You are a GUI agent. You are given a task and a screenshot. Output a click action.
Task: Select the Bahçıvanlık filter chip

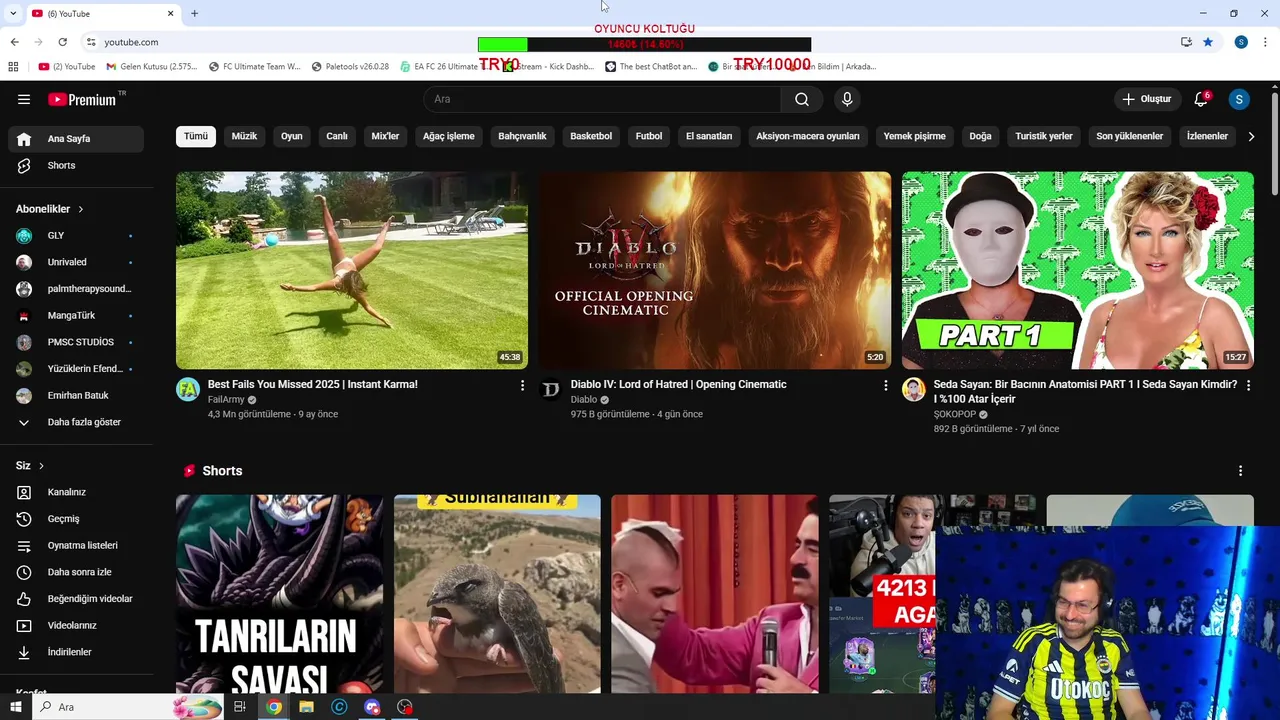tap(522, 136)
